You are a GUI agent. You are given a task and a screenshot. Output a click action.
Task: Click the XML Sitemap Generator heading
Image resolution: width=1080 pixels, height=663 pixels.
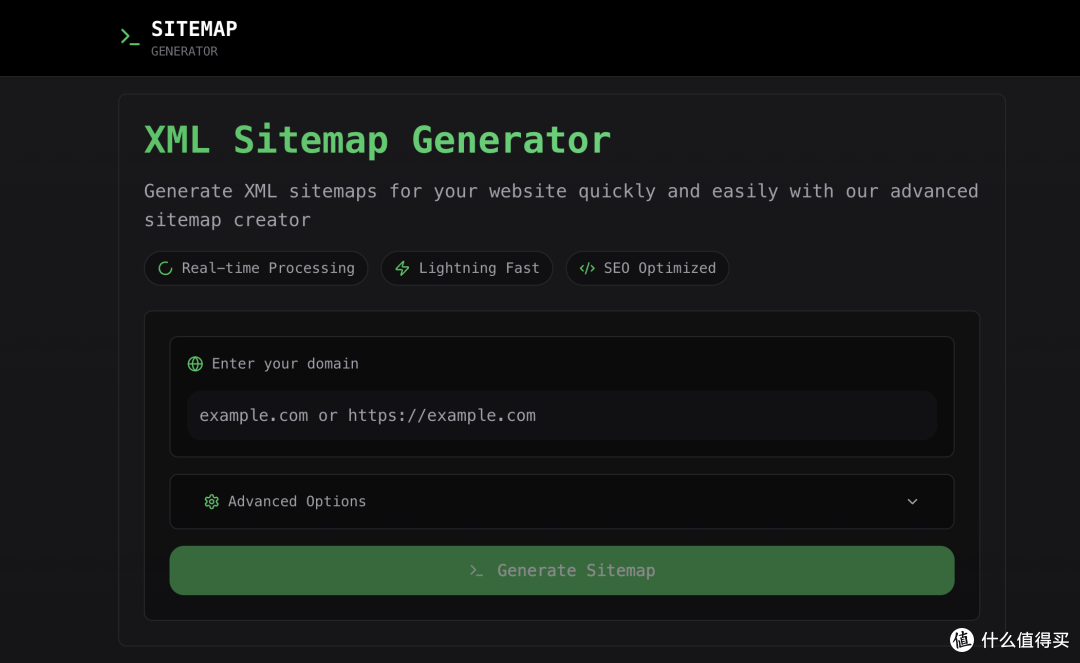click(x=377, y=140)
